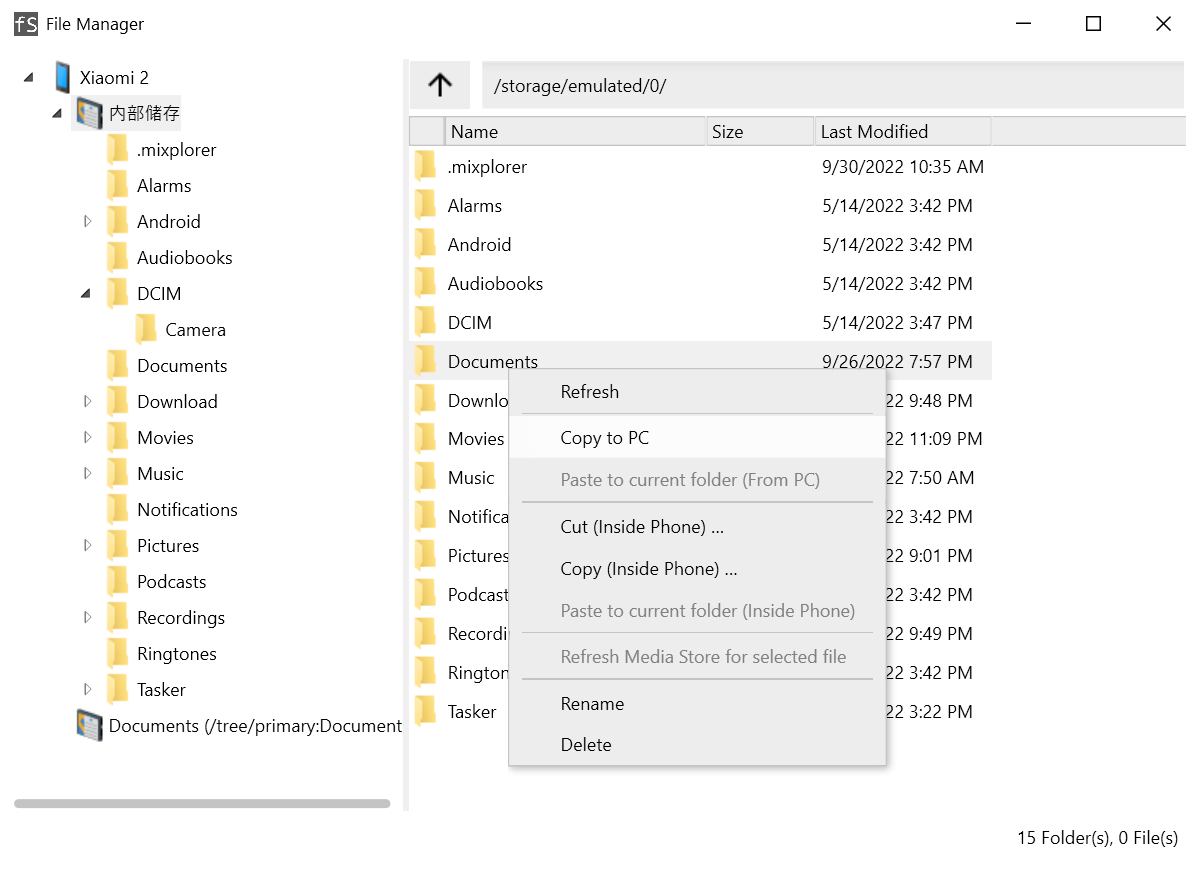Click the Notifications folder icon in tree
The height and width of the screenshot is (870, 1200).
118,509
